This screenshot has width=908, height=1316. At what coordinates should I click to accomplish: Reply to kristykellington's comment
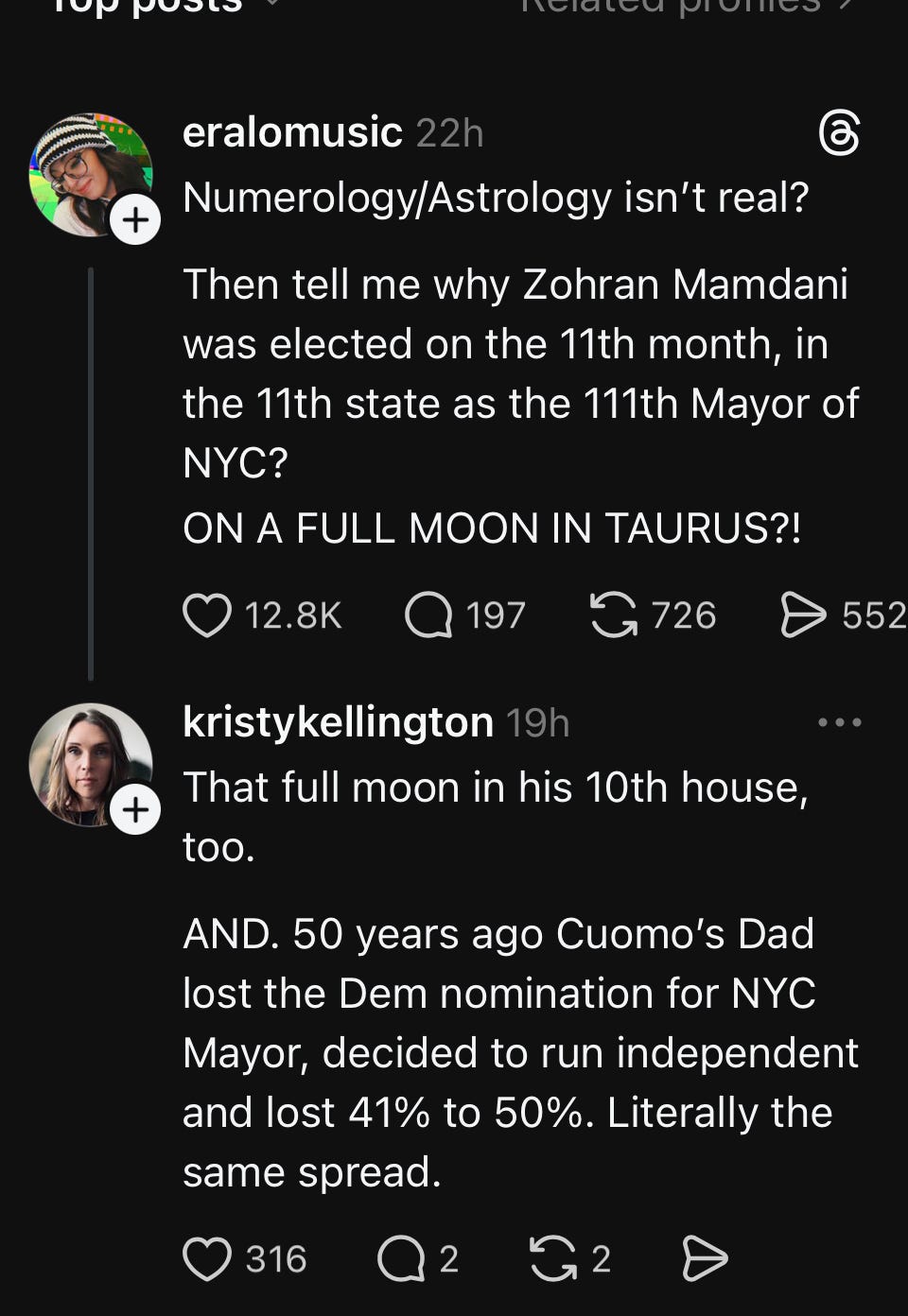coord(402,1259)
